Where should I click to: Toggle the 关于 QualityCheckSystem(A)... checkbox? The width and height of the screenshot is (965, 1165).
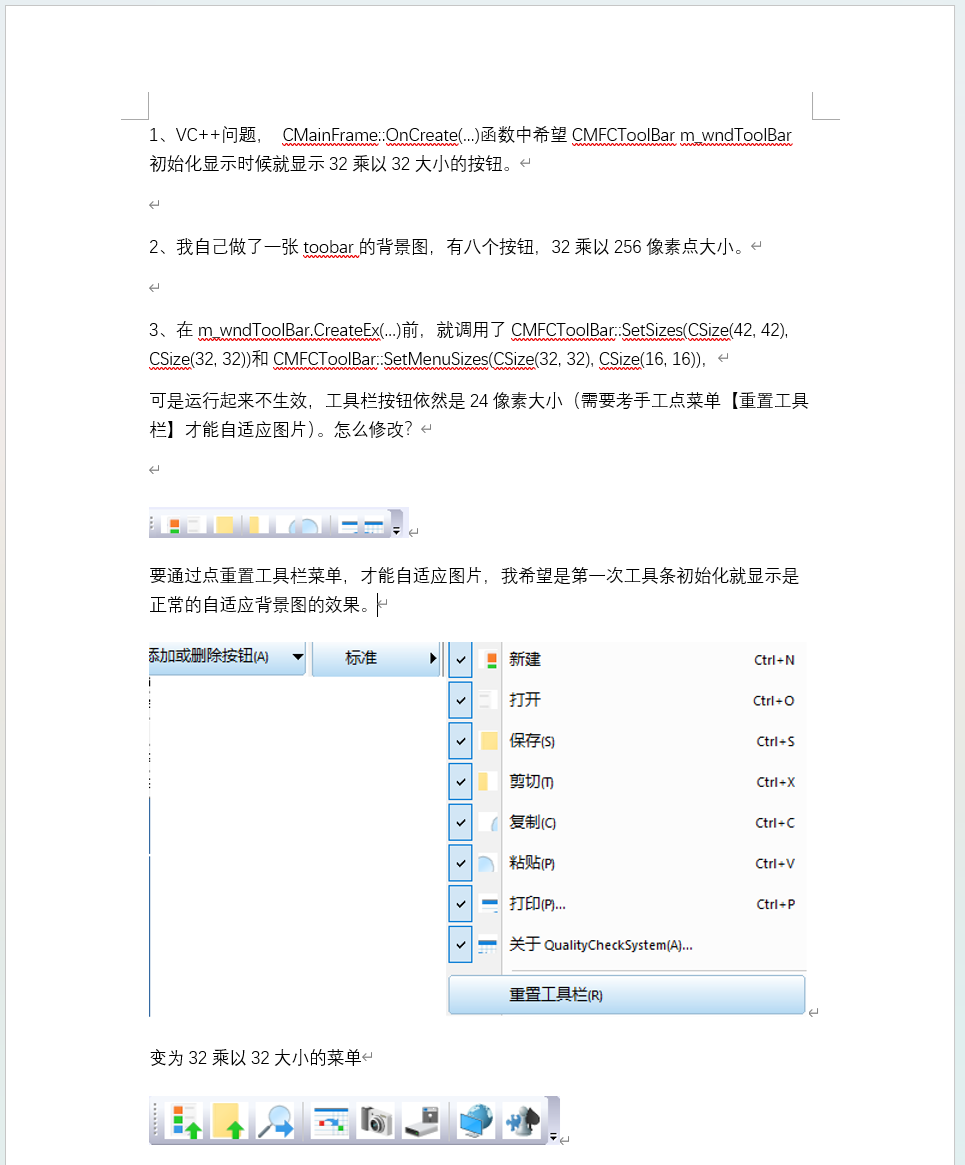(461, 945)
